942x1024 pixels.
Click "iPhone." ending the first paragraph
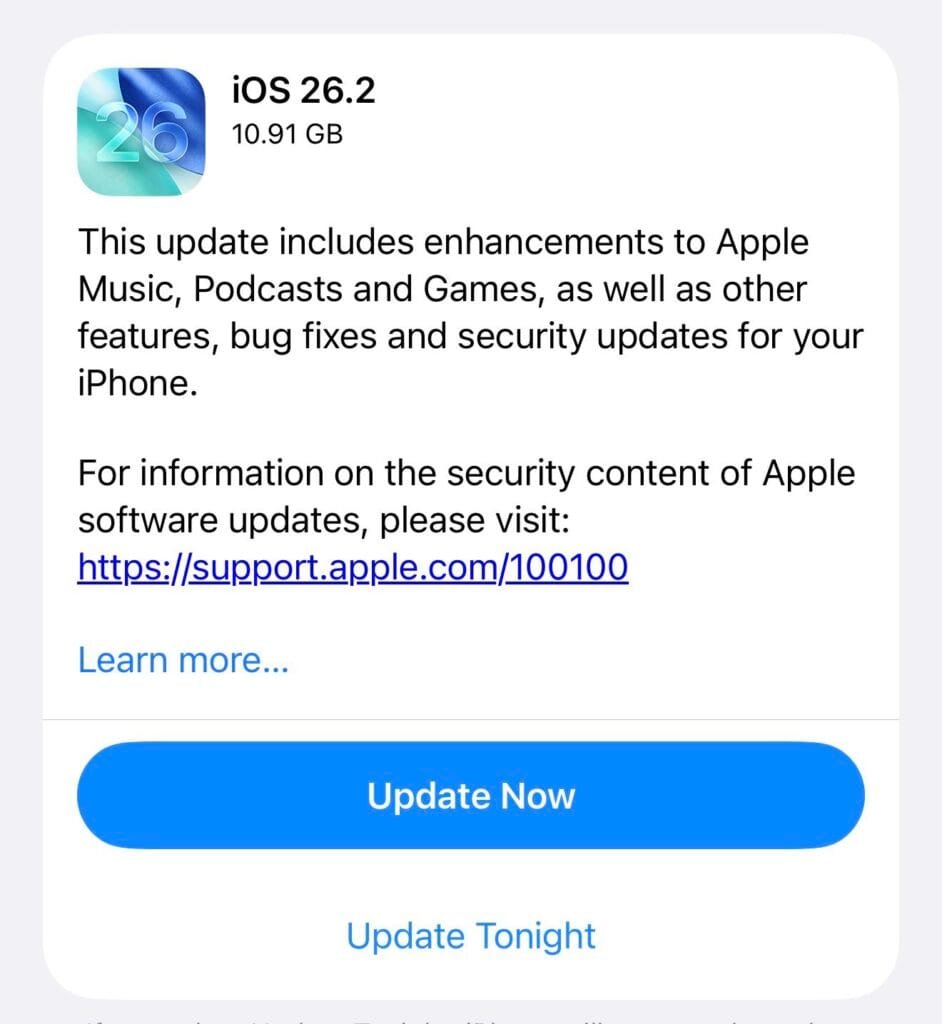tap(138, 383)
